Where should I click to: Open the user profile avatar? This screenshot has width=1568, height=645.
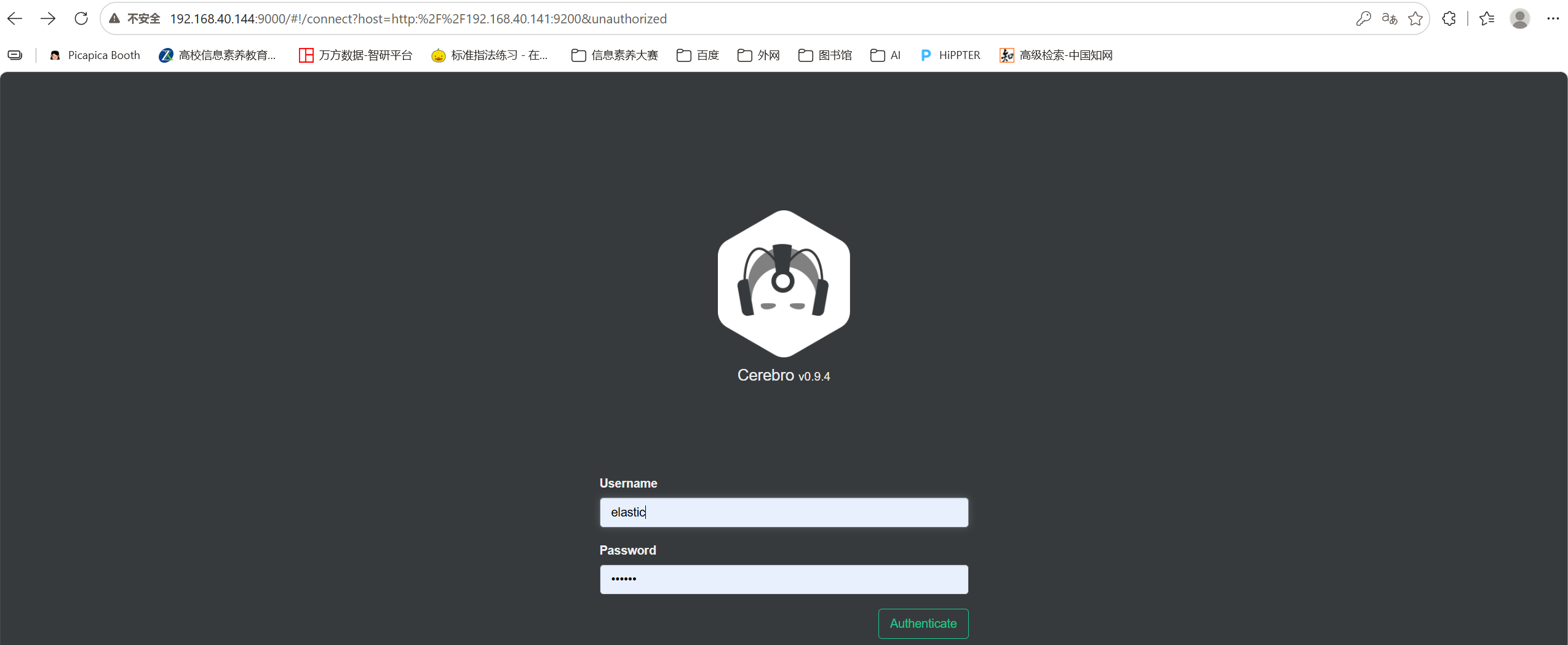tap(1519, 18)
